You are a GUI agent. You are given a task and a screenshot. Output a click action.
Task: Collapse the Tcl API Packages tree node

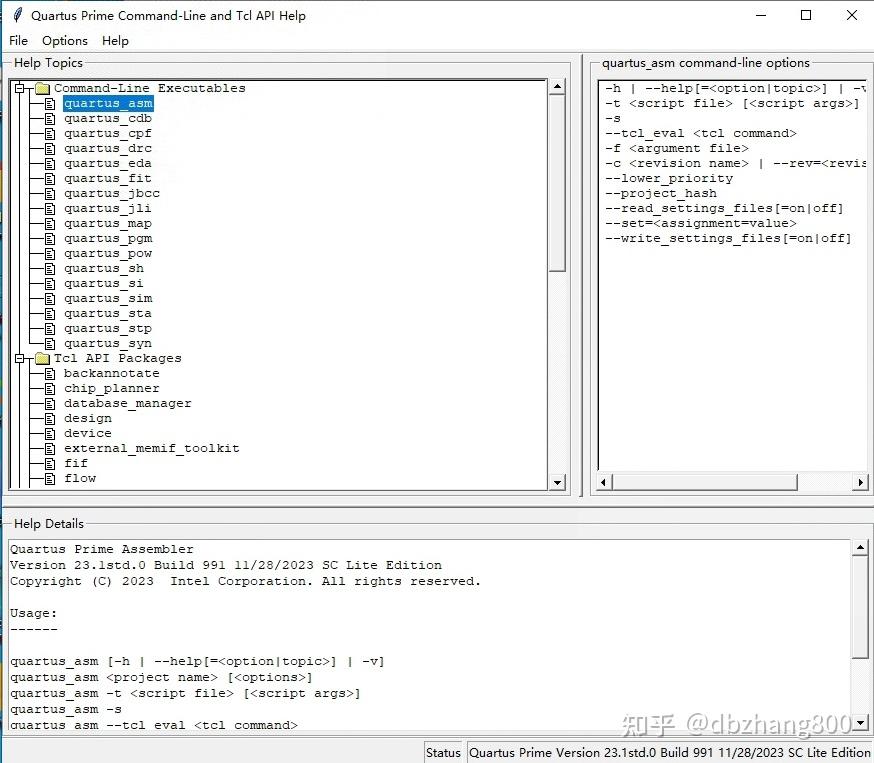[18, 357]
